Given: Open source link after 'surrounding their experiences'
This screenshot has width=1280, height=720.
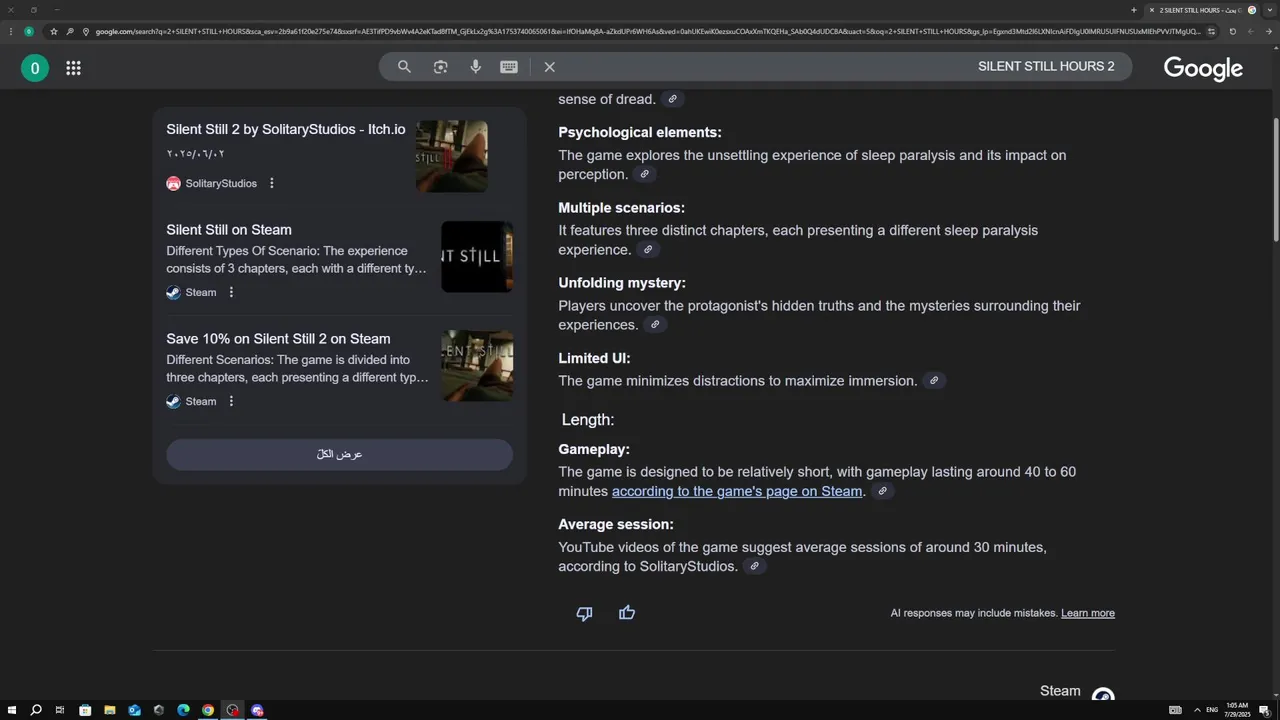Looking at the screenshot, I should point(655,325).
